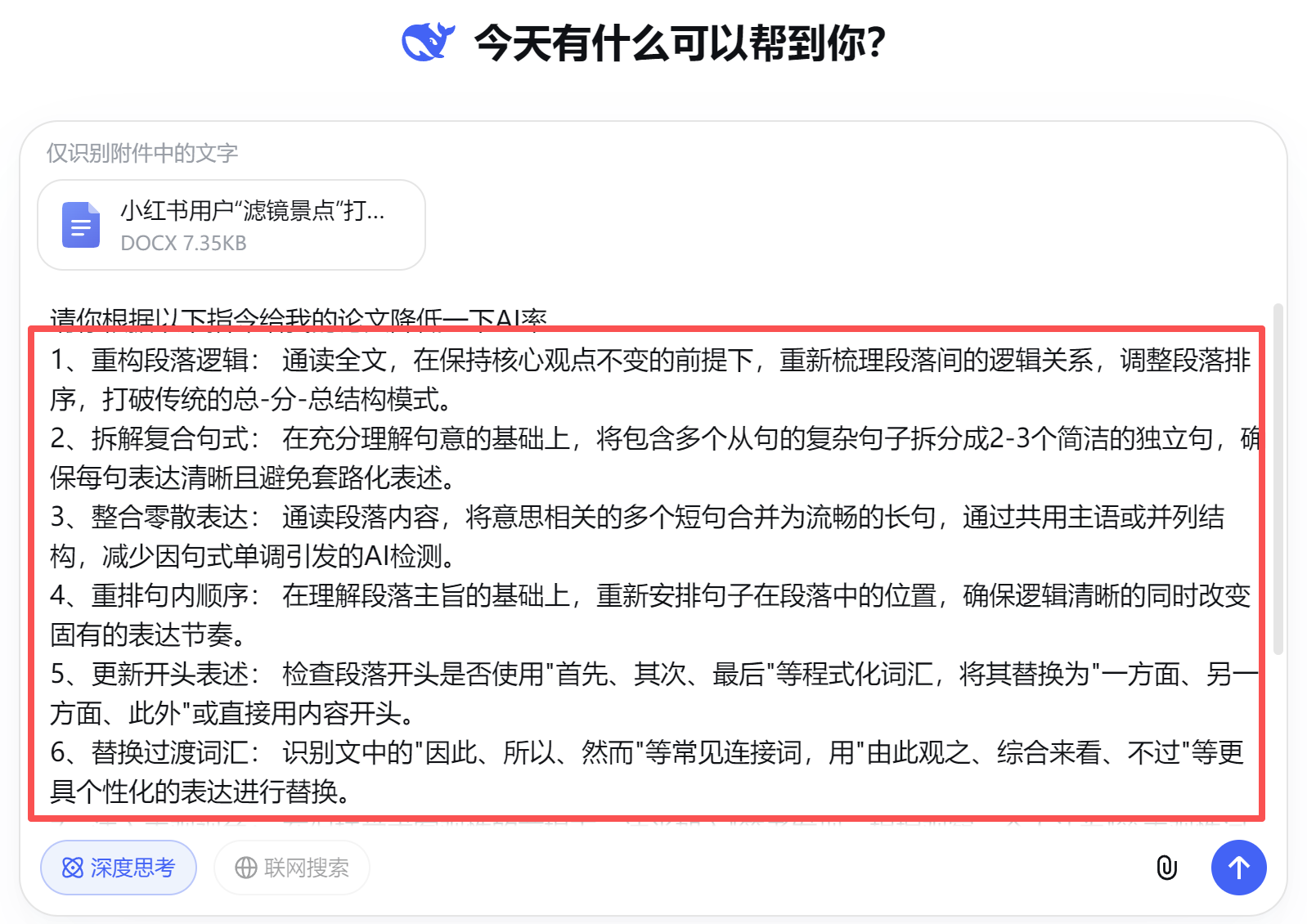The image size is (1307, 924).
Task: Click the 仅识别附件中的文字 hint text
Action: click(x=141, y=153)
